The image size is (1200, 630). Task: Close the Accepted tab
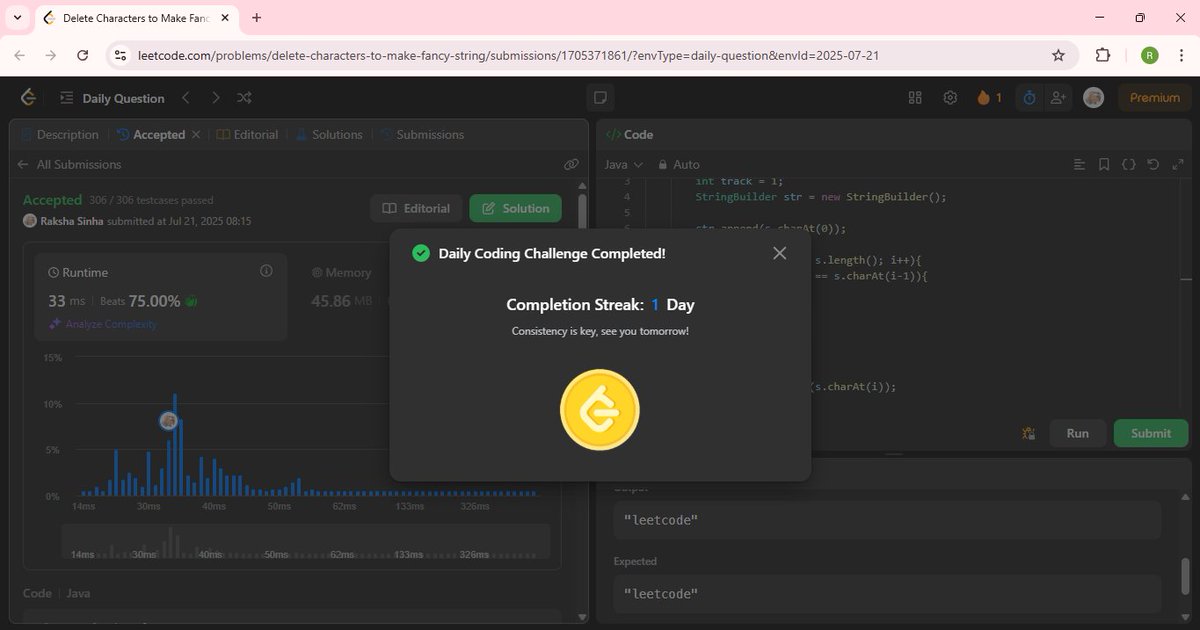pos(196,135)
